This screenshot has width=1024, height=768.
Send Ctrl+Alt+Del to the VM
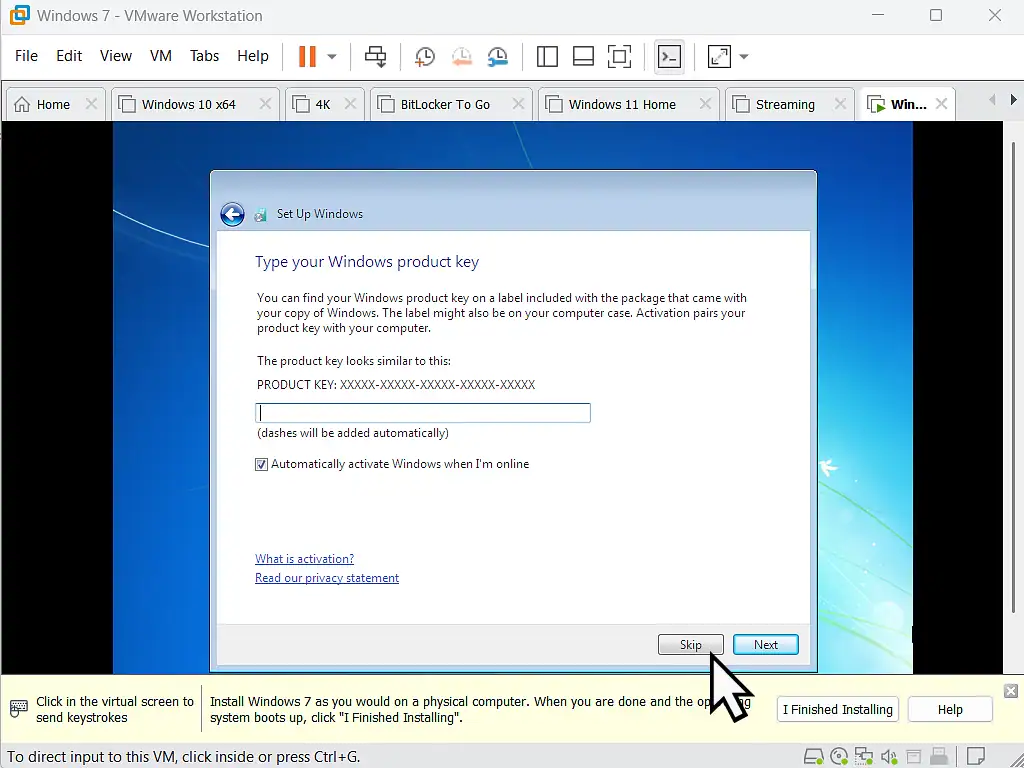click(x=376, y=56)
